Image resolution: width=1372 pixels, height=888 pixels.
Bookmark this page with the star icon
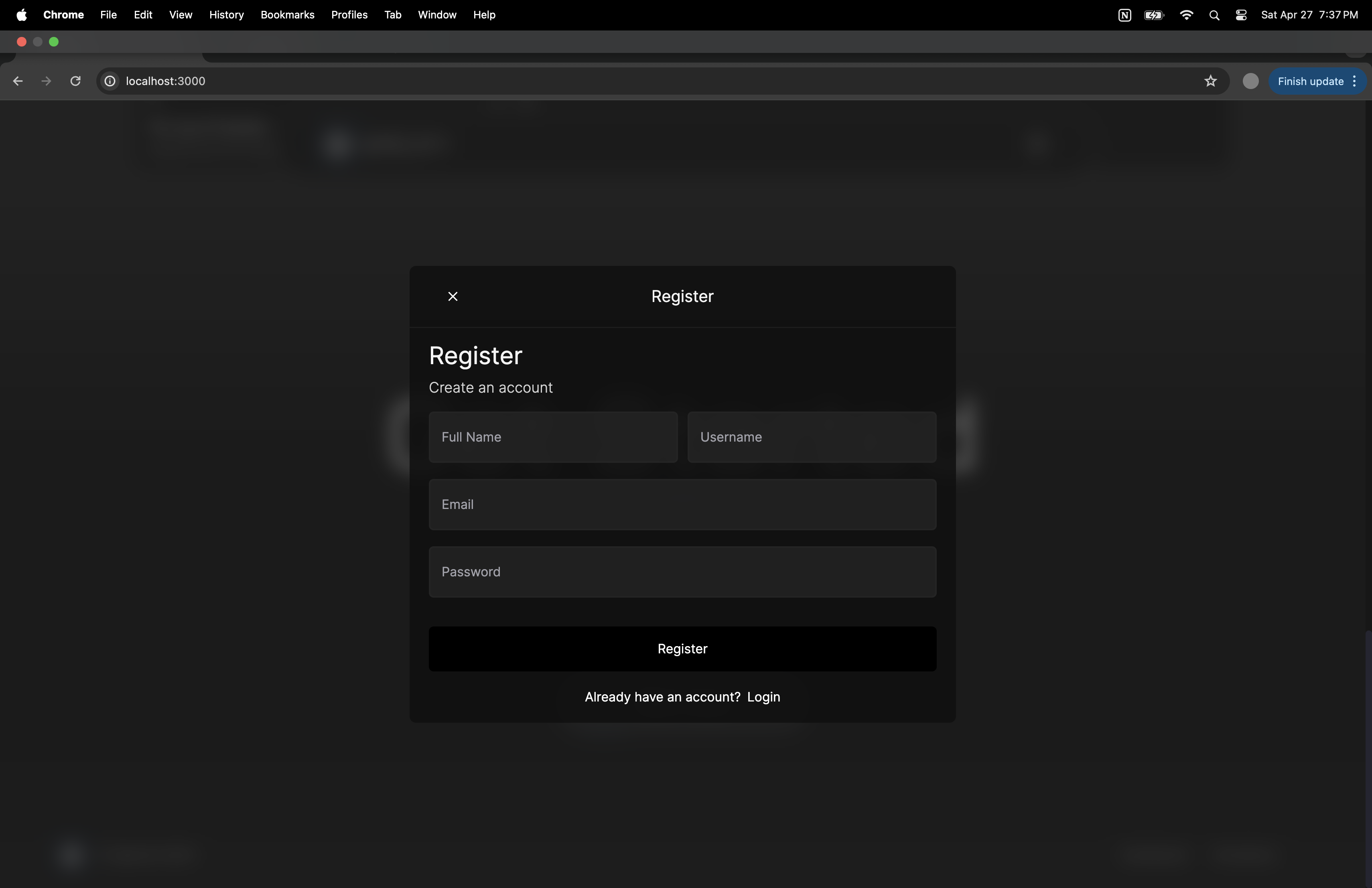[x=1210, y=81]
